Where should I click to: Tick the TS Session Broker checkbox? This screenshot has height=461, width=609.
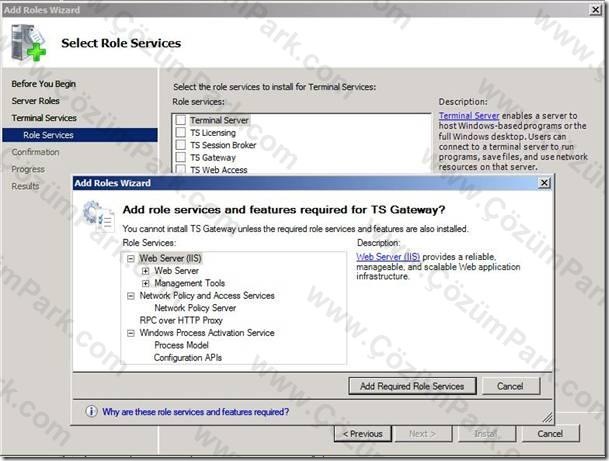181,145
